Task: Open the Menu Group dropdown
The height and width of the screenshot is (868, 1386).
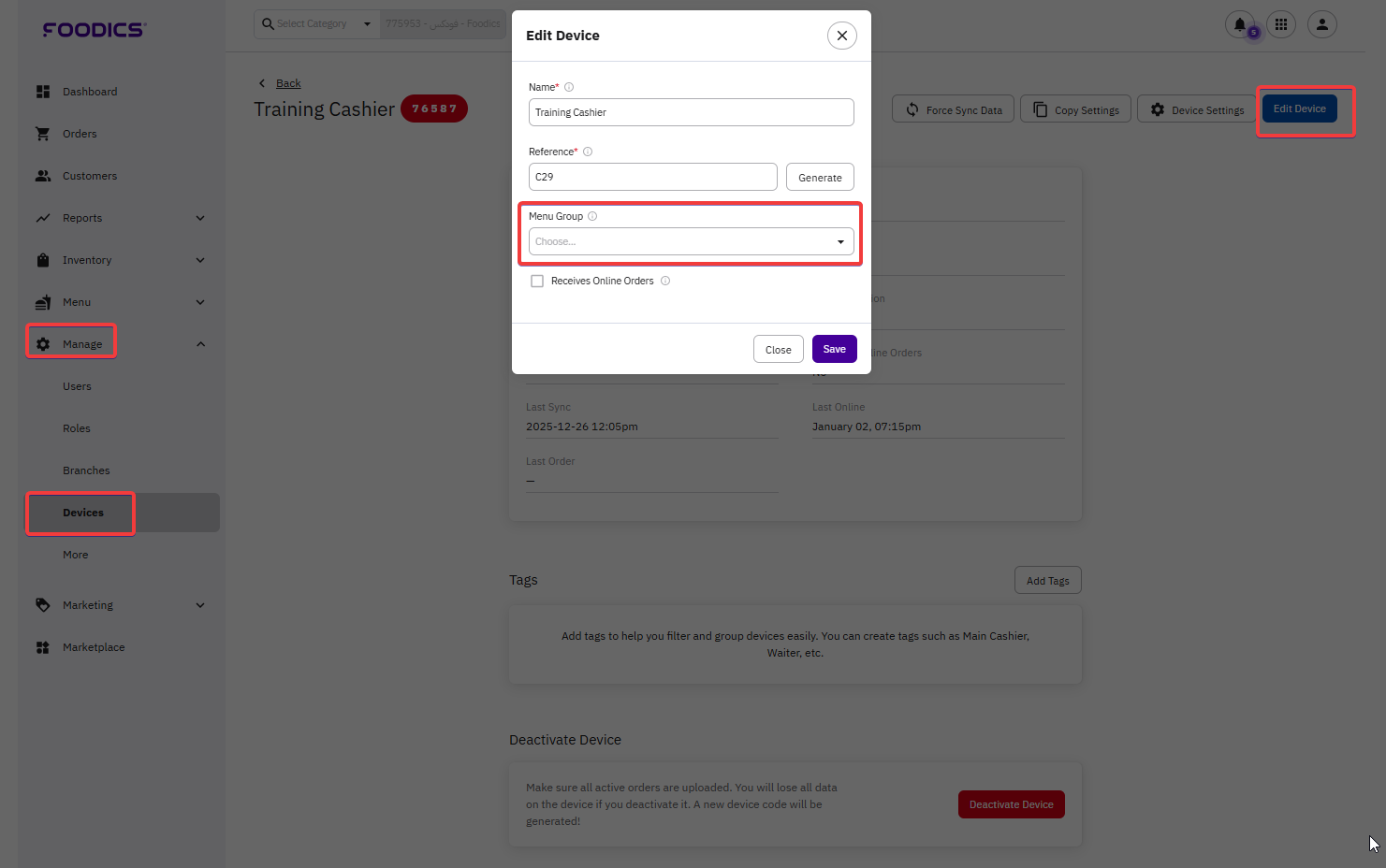Action: pyautogui.click(x=691, y=241)
